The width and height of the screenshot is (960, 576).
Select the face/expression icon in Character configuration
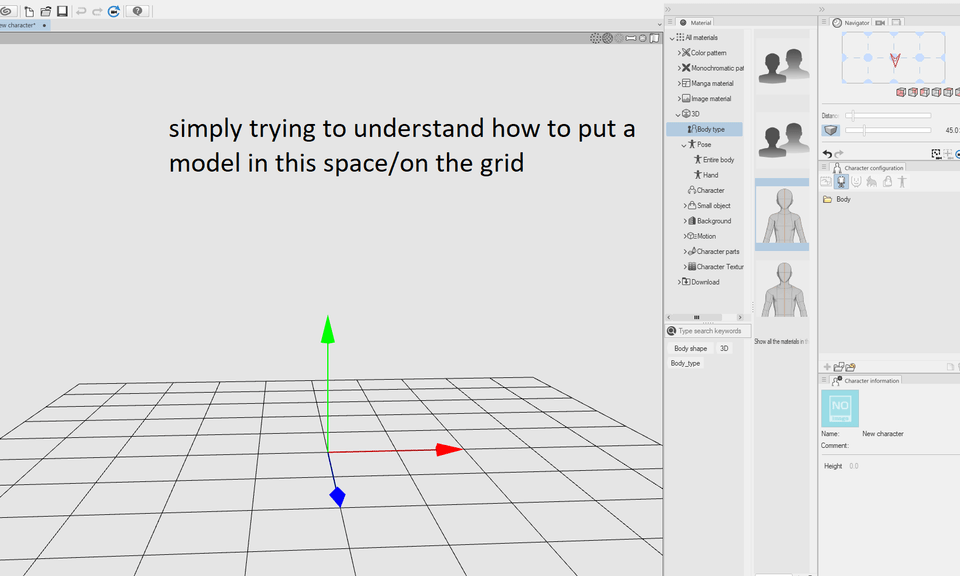tap(854, 182)
